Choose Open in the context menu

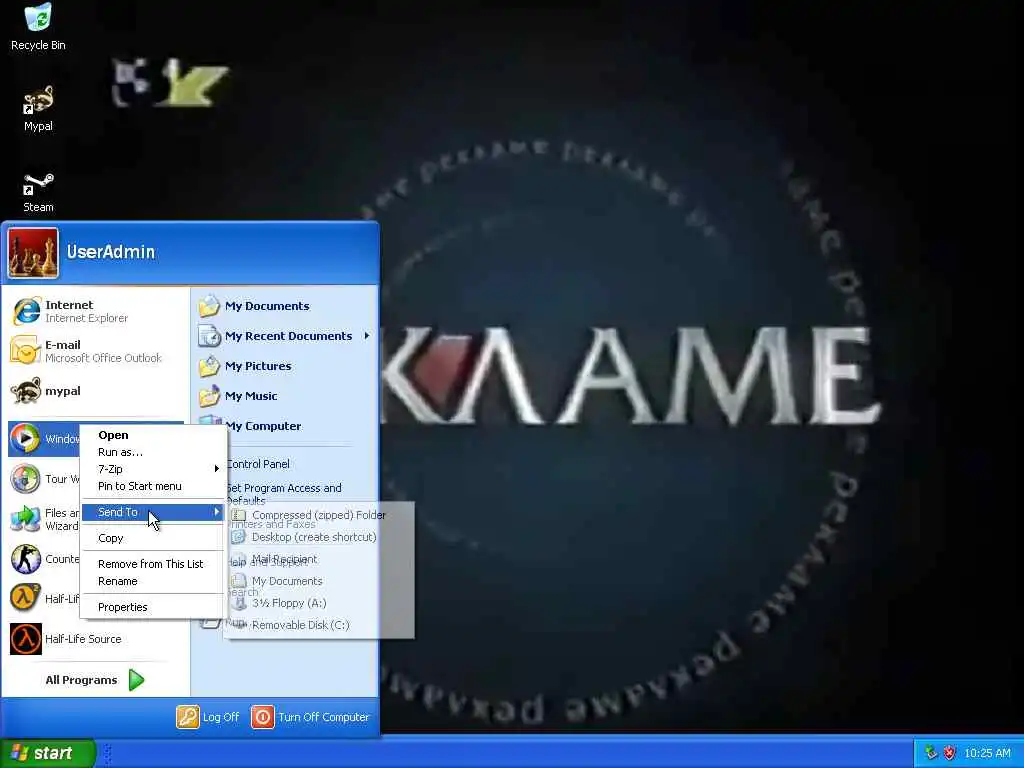click(152, 435)
